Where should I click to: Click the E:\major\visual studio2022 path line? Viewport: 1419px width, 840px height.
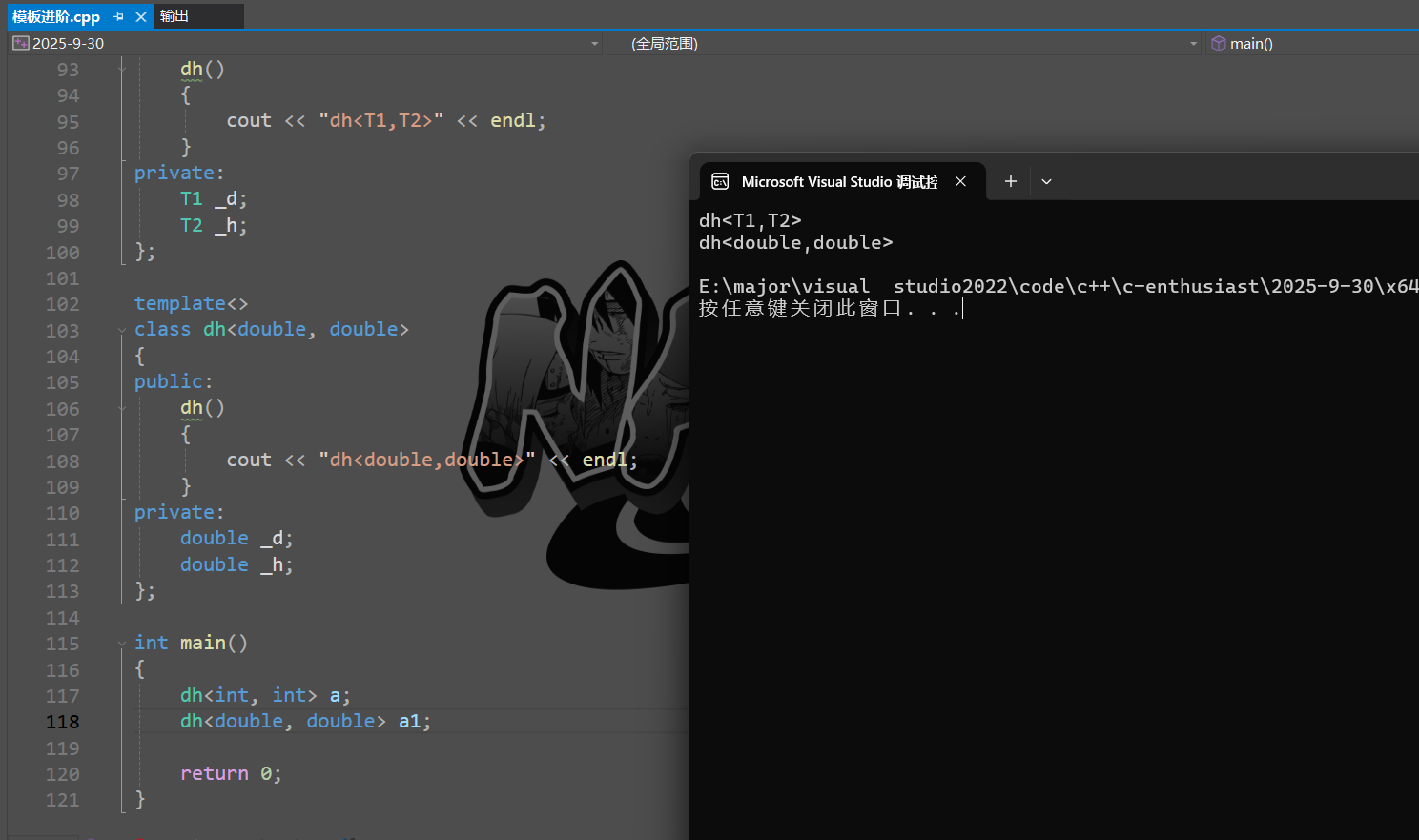pyautogui.click(x=1059, y=287)
